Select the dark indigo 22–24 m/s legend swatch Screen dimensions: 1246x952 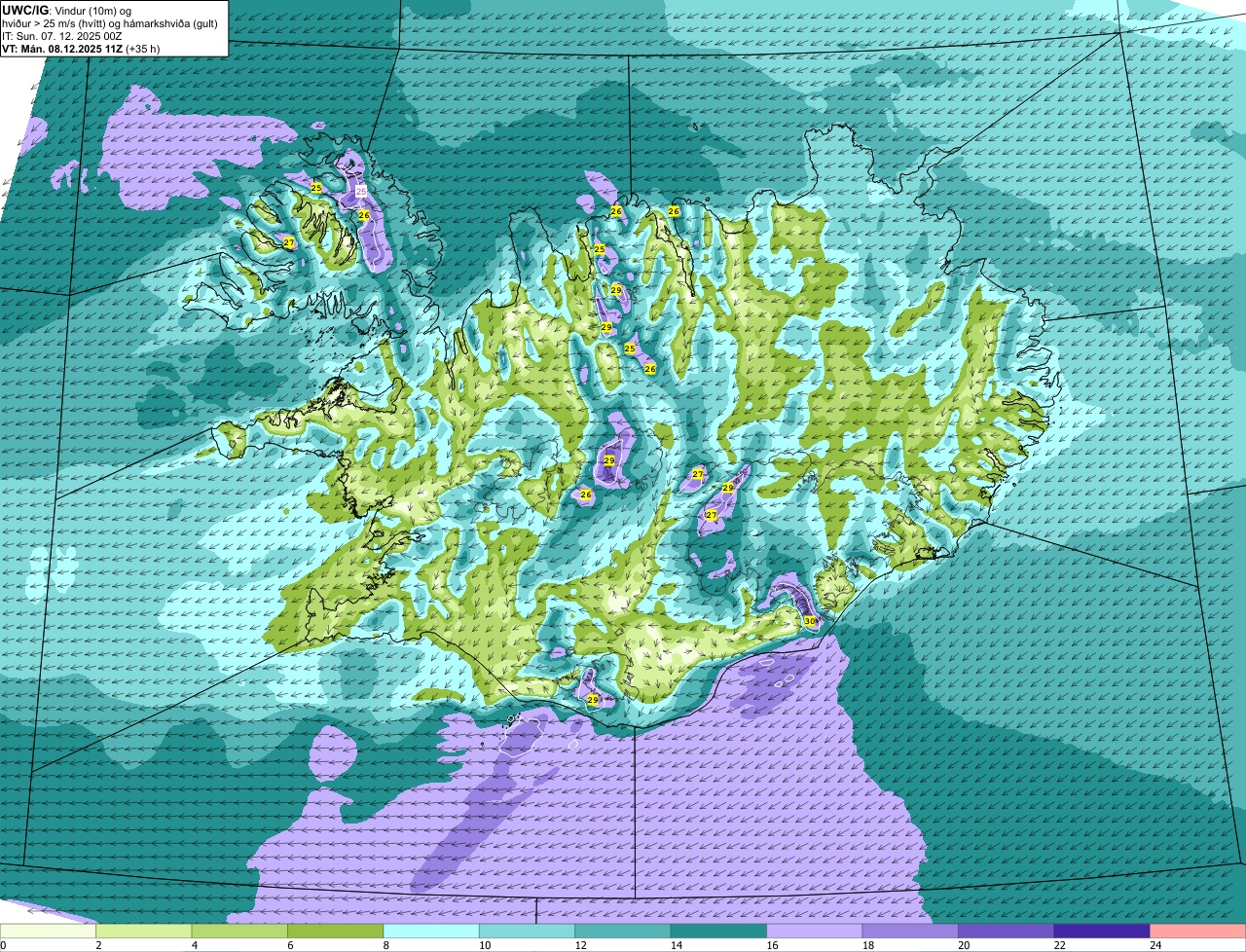[x=1102, y=932]
